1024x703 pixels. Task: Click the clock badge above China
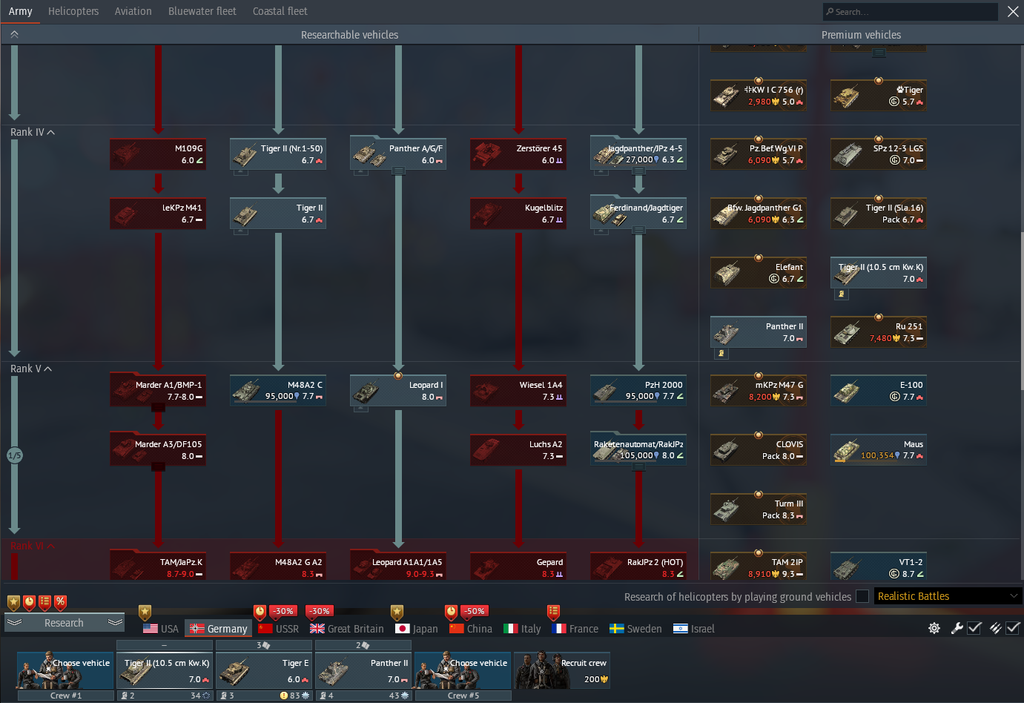[451, 612]
